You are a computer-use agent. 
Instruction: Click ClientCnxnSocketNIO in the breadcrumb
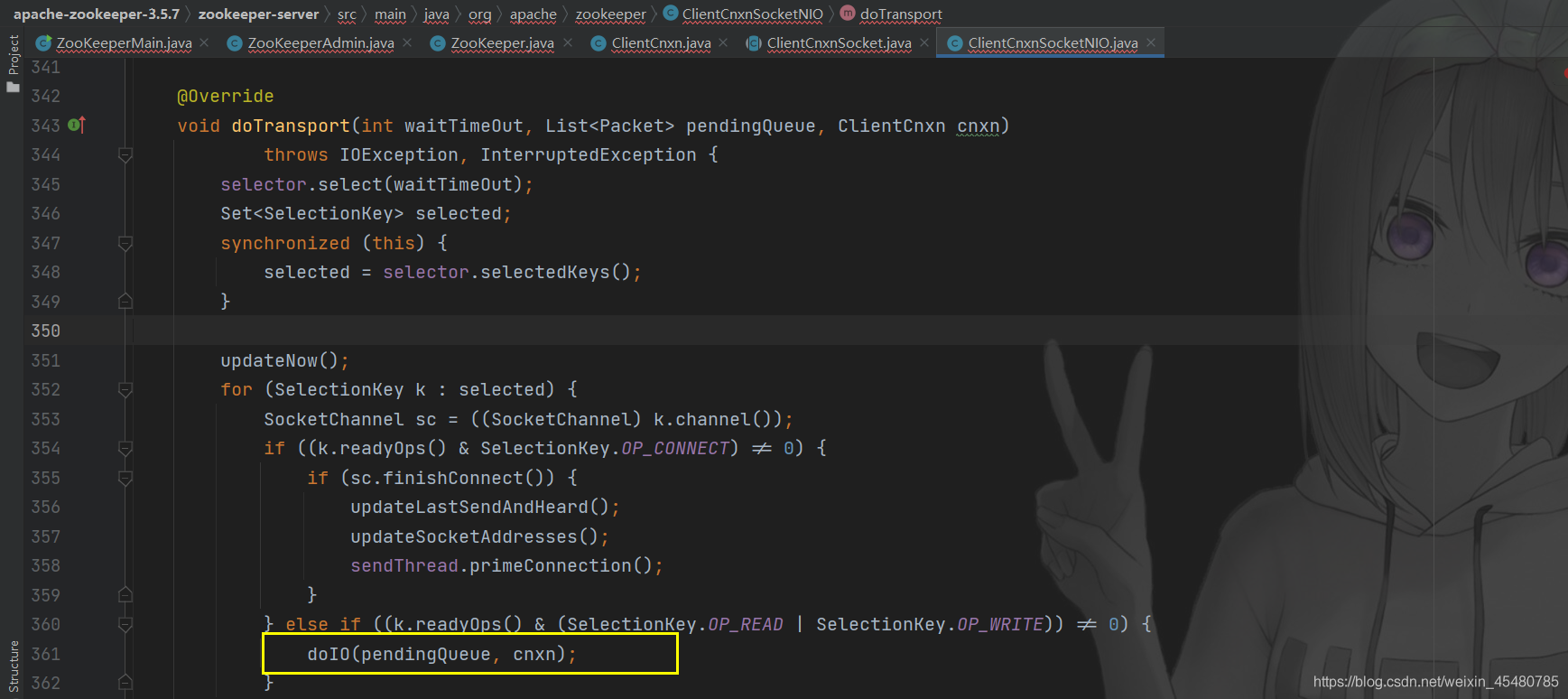[752, 14]
